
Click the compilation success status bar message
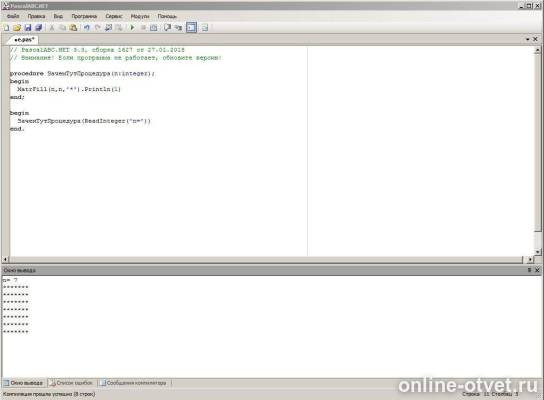tap(49, 394)
